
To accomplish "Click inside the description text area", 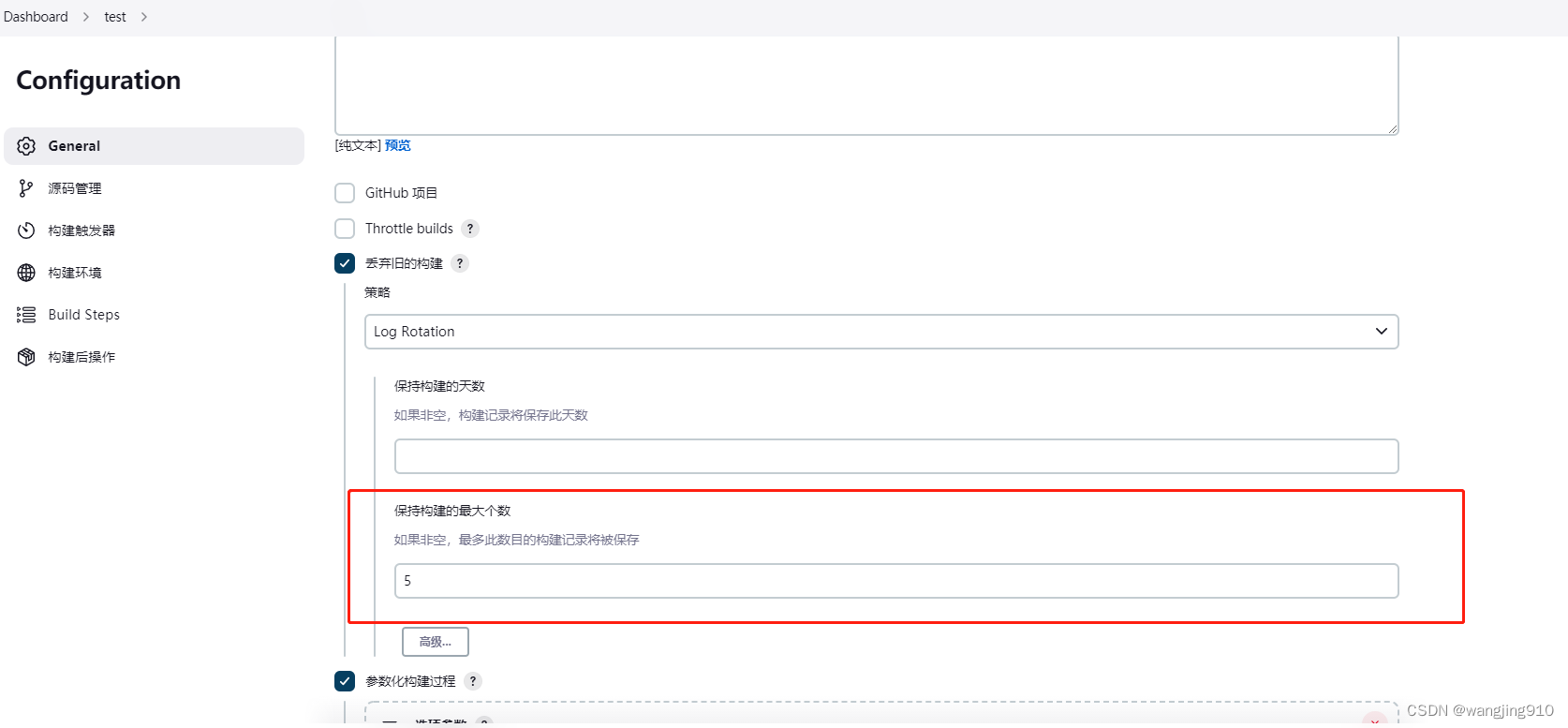I will tap(867, 85).
